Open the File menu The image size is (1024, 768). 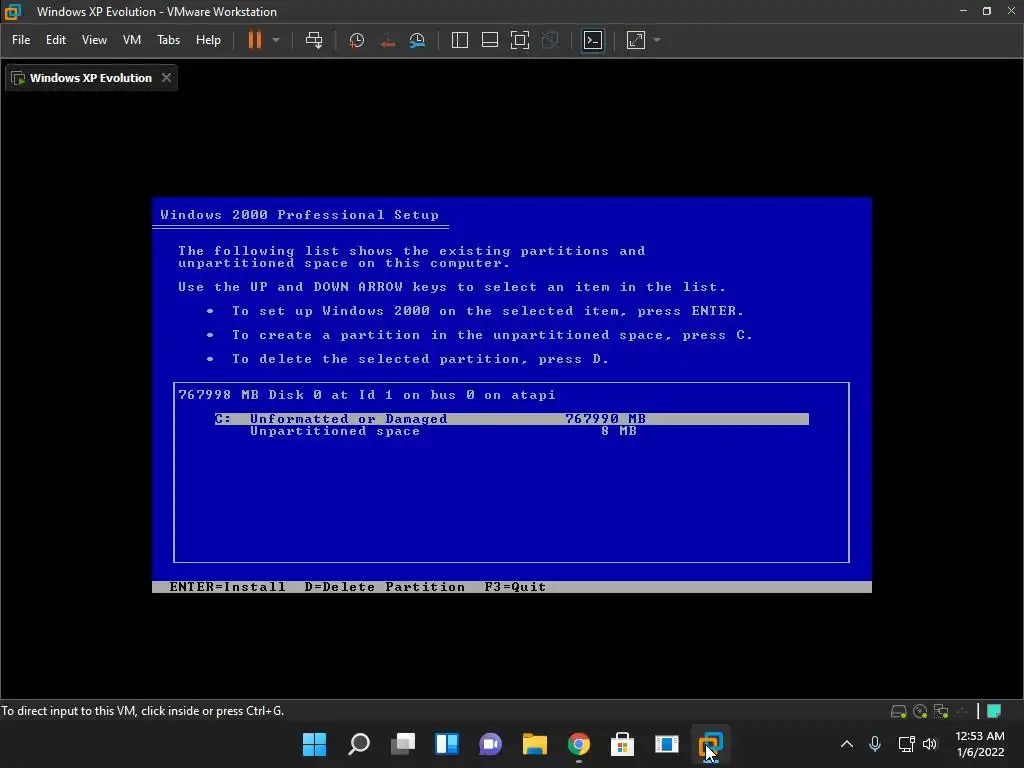21,40
